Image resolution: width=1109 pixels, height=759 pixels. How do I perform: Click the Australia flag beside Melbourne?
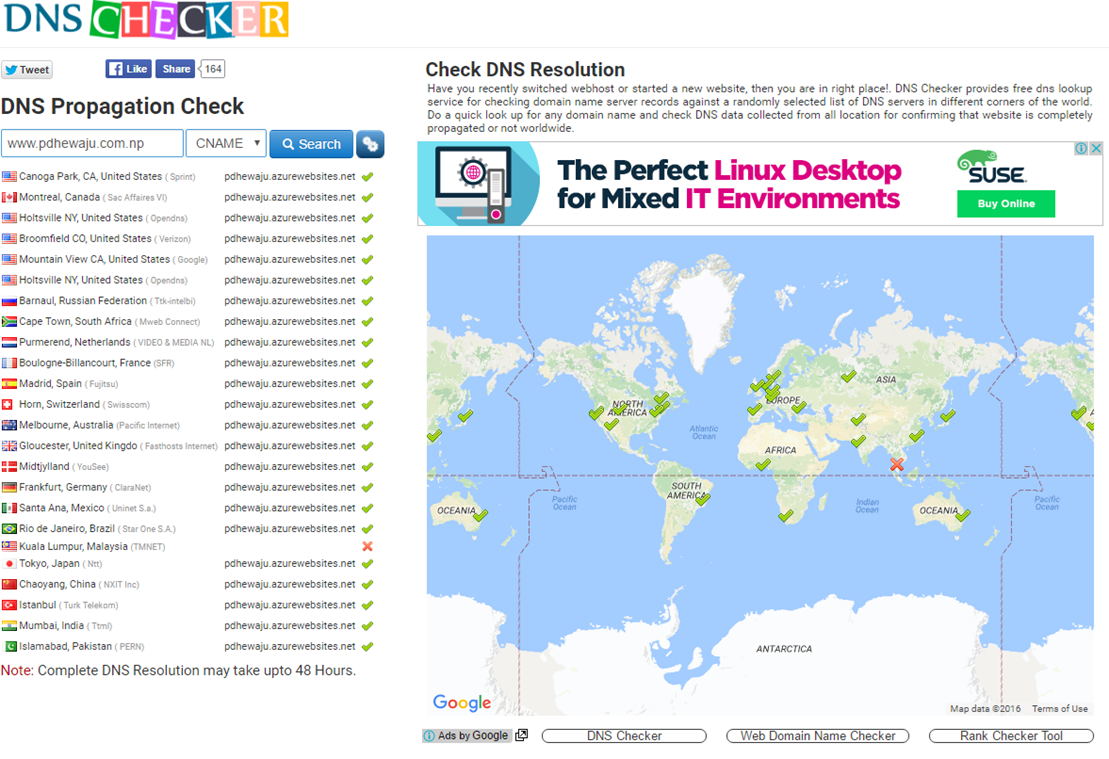(9, 425)
